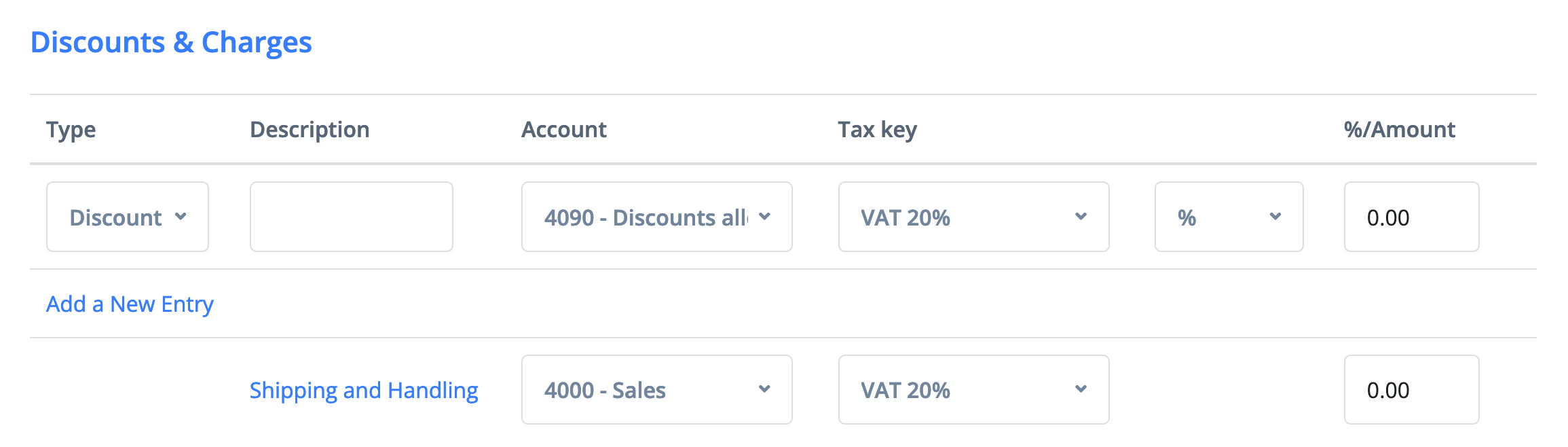Click the chevron arrow in 4000 - Sales box
The width and height of the screenshot is (1568, 447).
point(764,389)
